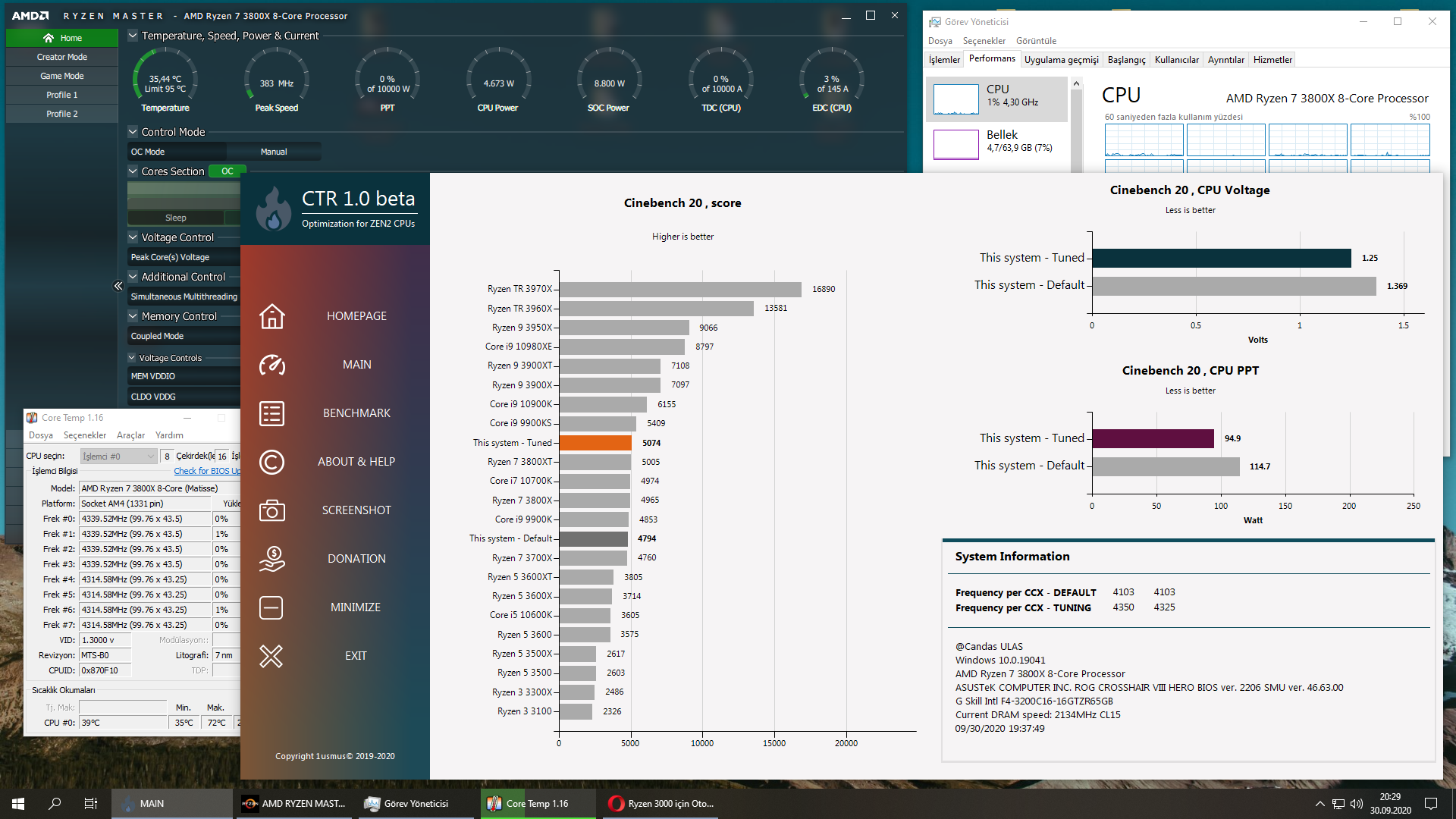Collapse the Voltage Controls subsection
The height and width of the screenshot is (819, 1456).
click(x=133, y=358)
